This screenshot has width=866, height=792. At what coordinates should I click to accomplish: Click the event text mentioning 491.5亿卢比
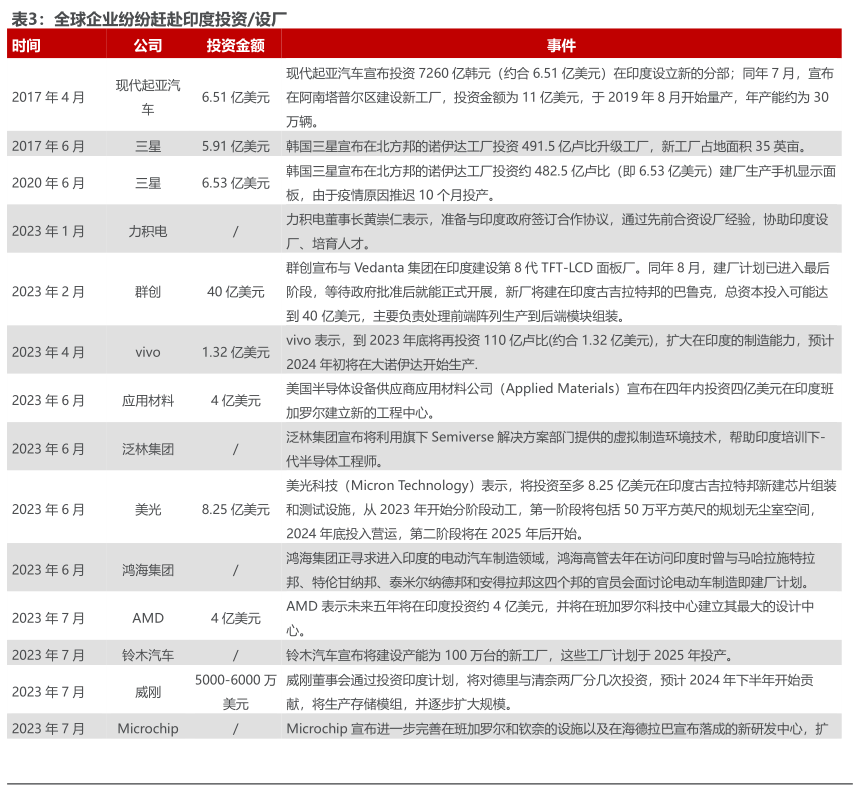pos(547,146)
